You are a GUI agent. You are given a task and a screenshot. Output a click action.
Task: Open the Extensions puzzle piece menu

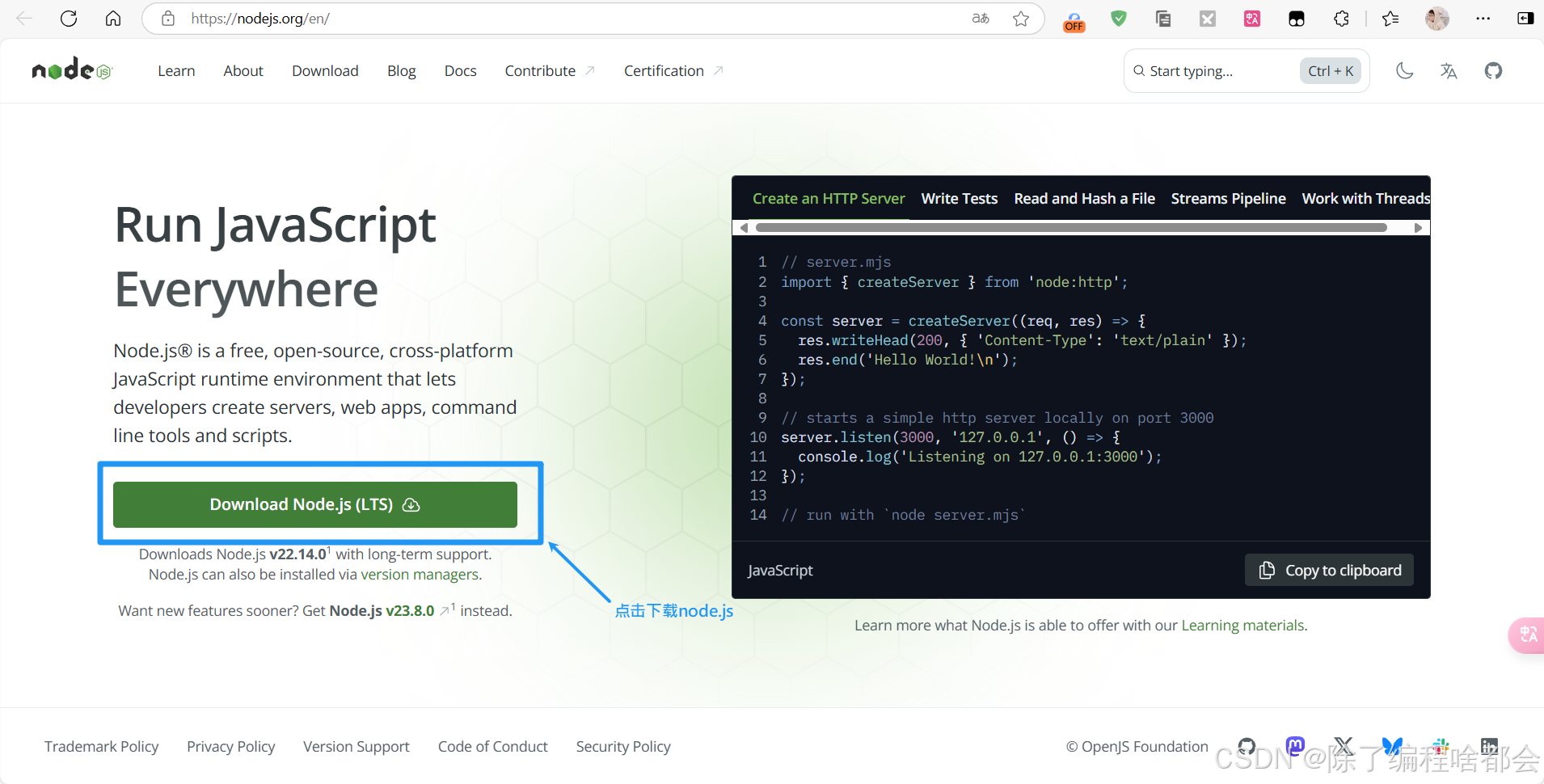point(1341,19)
